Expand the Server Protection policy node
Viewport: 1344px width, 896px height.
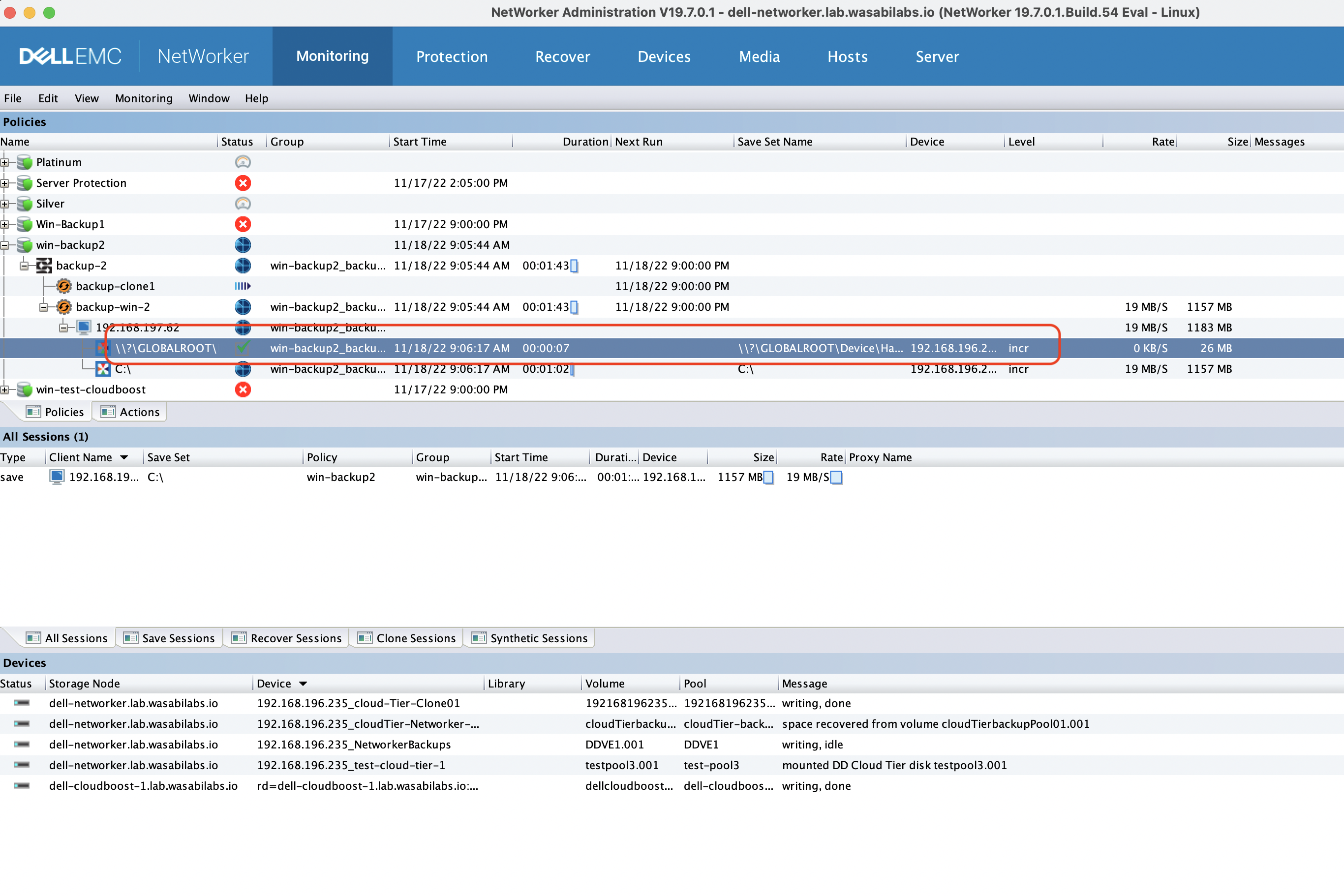point(4,183)
